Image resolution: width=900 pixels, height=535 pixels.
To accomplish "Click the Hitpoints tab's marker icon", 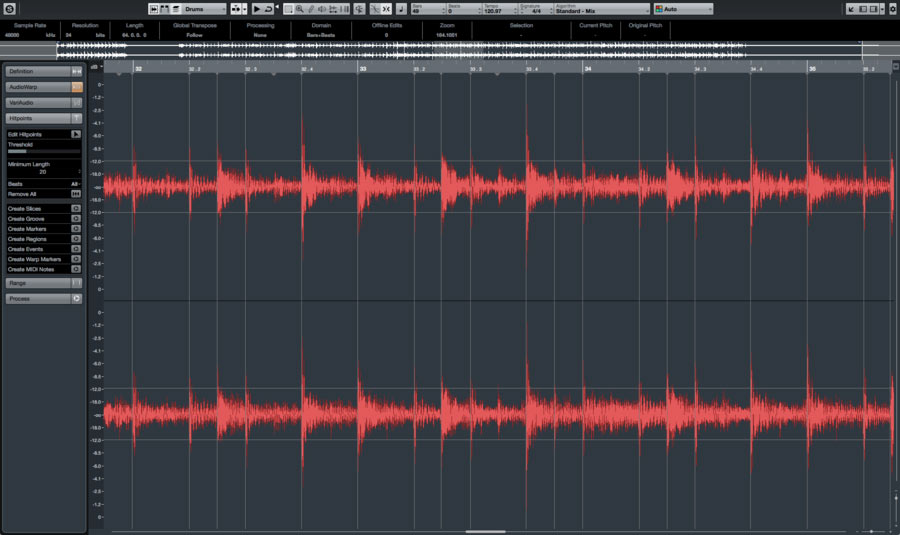I will tap(76, 118).
